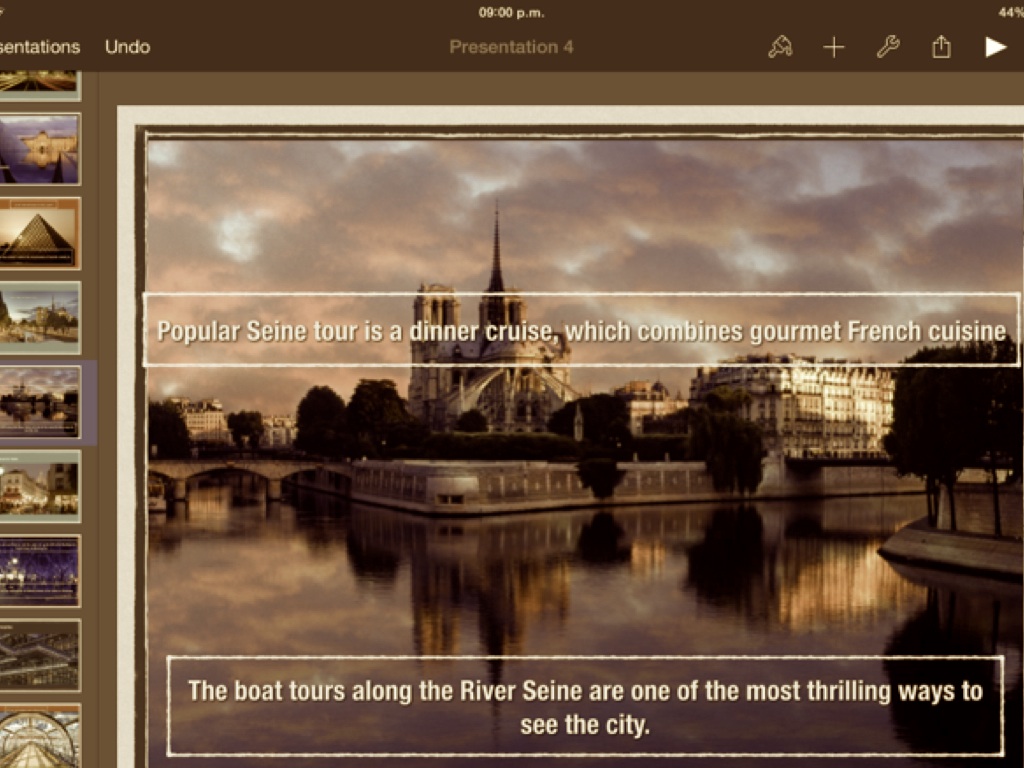Viewport: 1024px width, 768px height.
Task: Select the "Popular Seine tour" text box
Action: point(581,331)
